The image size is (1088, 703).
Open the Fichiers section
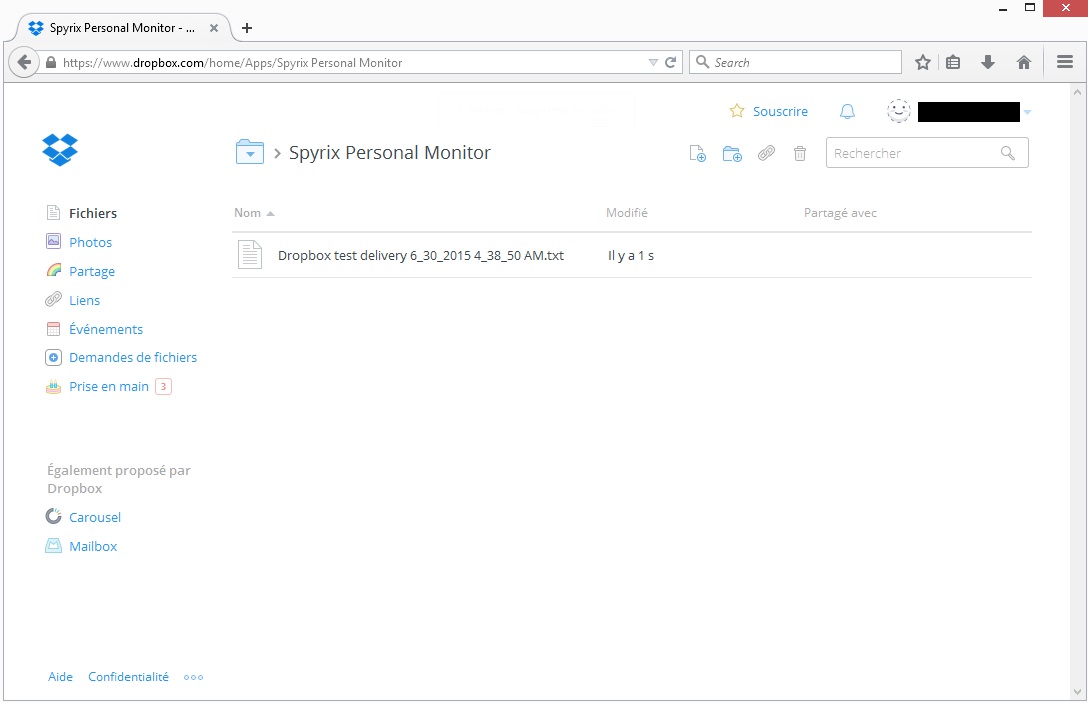(93, 213)
